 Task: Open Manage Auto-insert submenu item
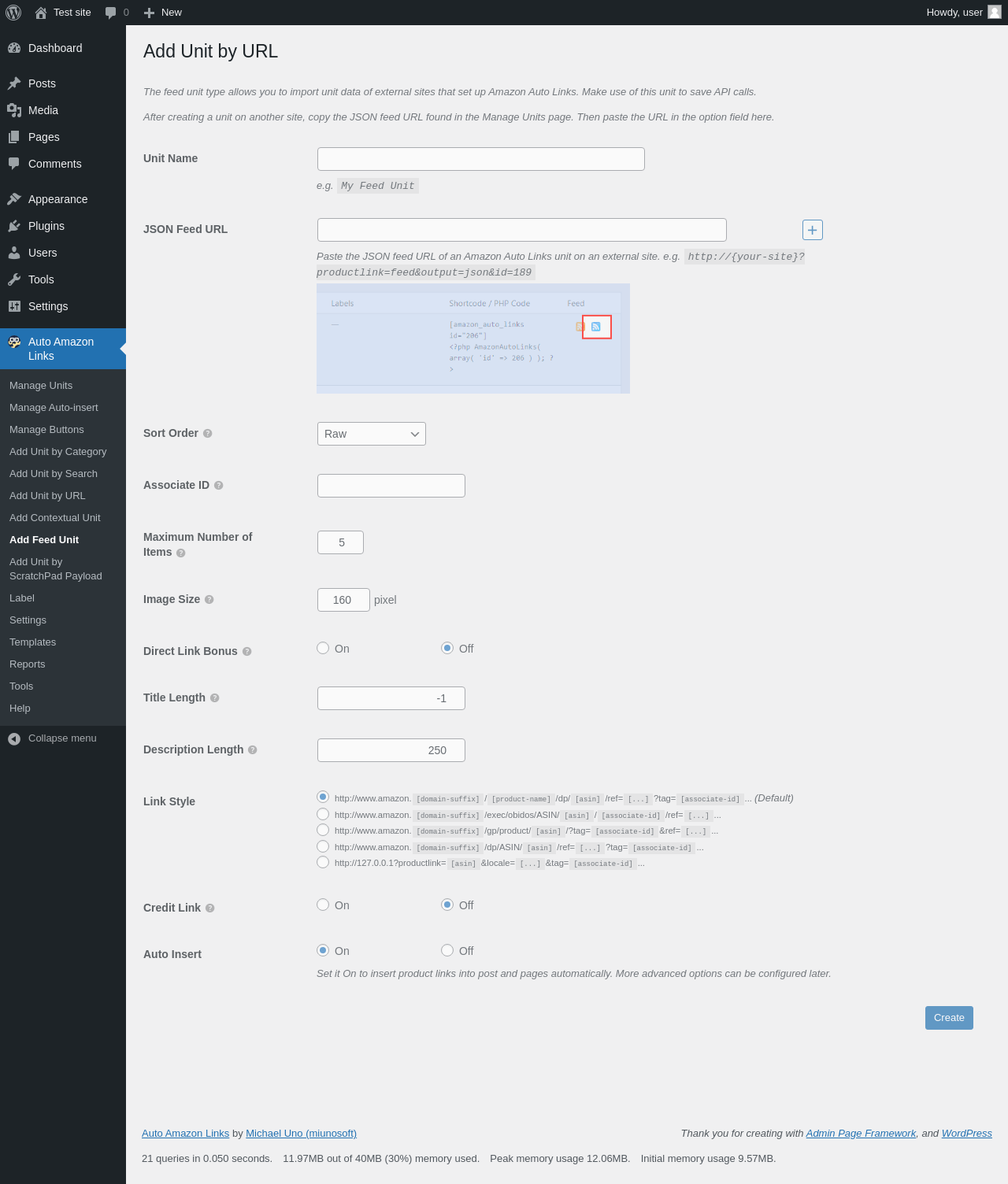tap(63, 408)
